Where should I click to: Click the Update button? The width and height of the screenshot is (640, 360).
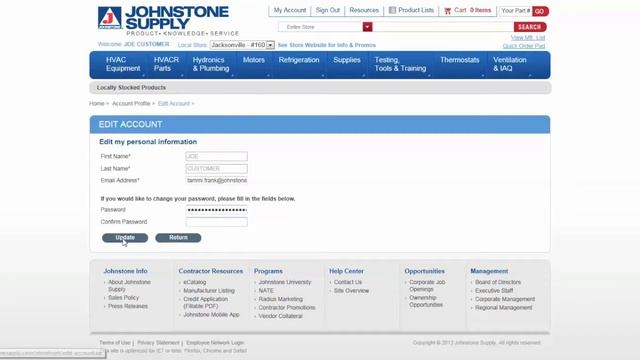[x=125, y=238]
